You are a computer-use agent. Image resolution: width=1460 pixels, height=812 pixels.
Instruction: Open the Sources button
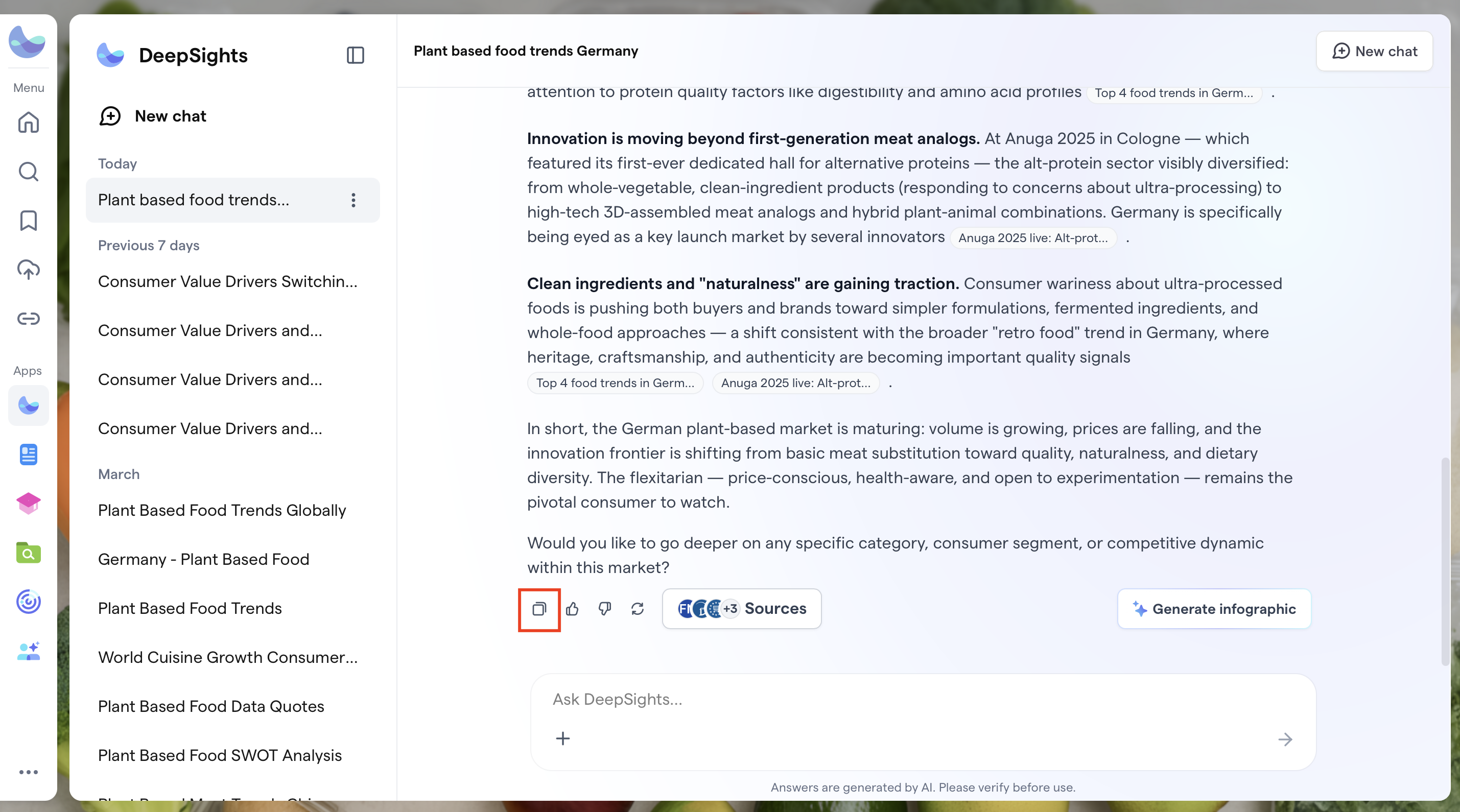click(741, 609)
